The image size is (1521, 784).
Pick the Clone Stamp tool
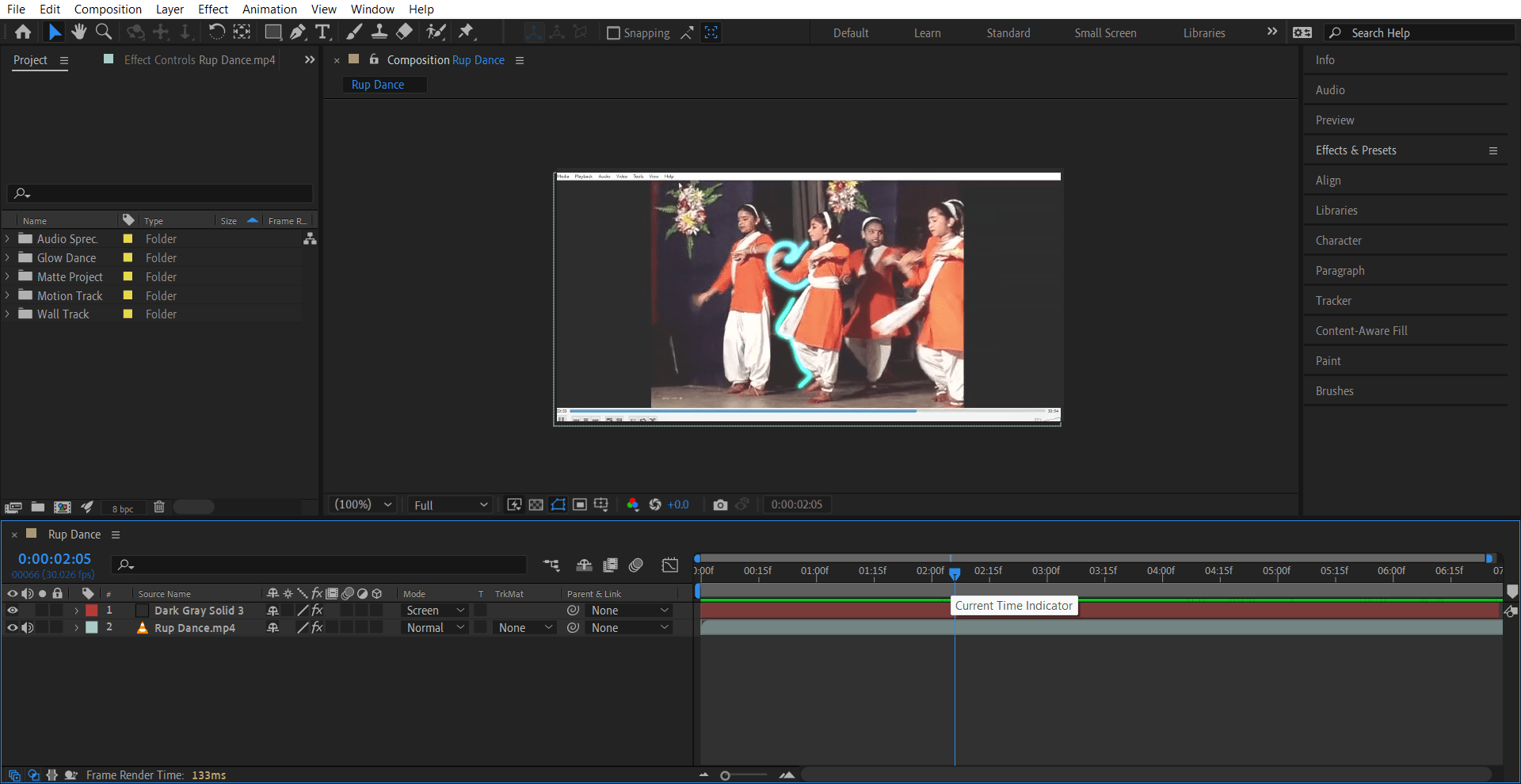click(379, 32)
